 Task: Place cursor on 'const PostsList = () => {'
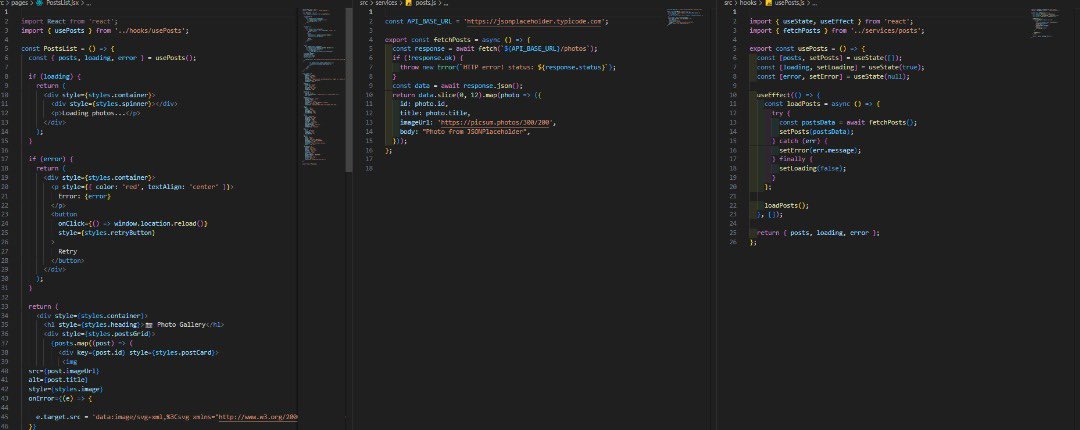point(68,49)
